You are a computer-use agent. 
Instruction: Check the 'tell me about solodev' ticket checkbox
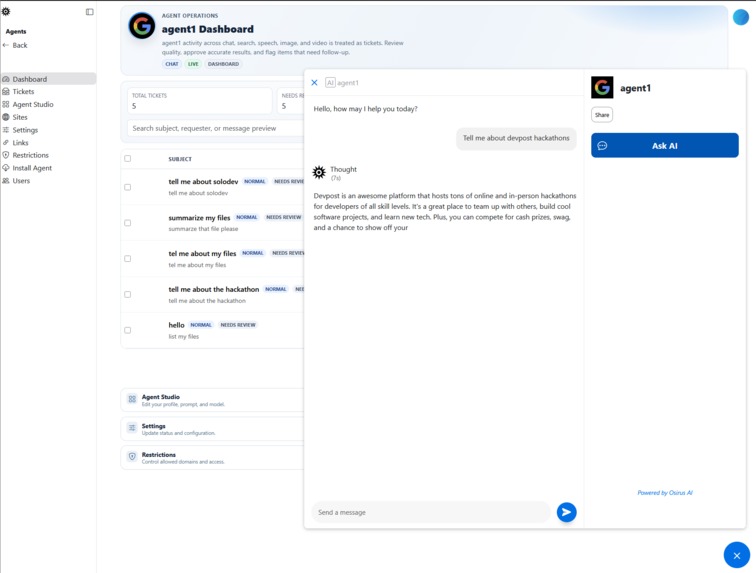point(128,187)
